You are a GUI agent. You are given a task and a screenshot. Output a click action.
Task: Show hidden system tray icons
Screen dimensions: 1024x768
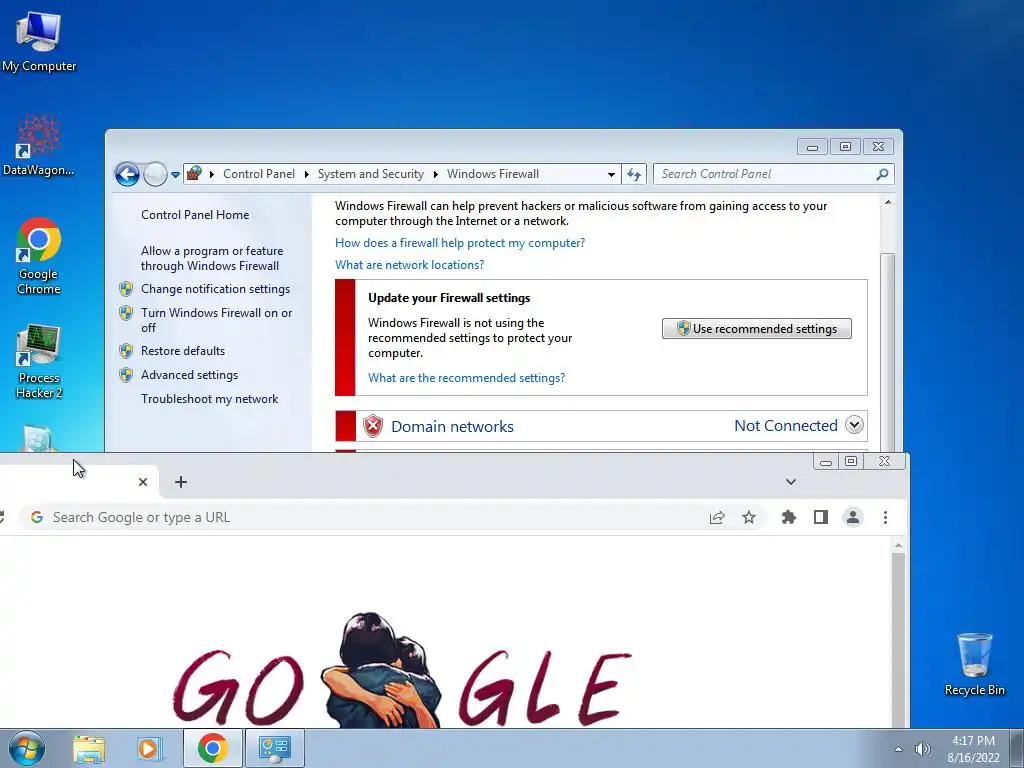pyautogui.click(x=899, y=749)
